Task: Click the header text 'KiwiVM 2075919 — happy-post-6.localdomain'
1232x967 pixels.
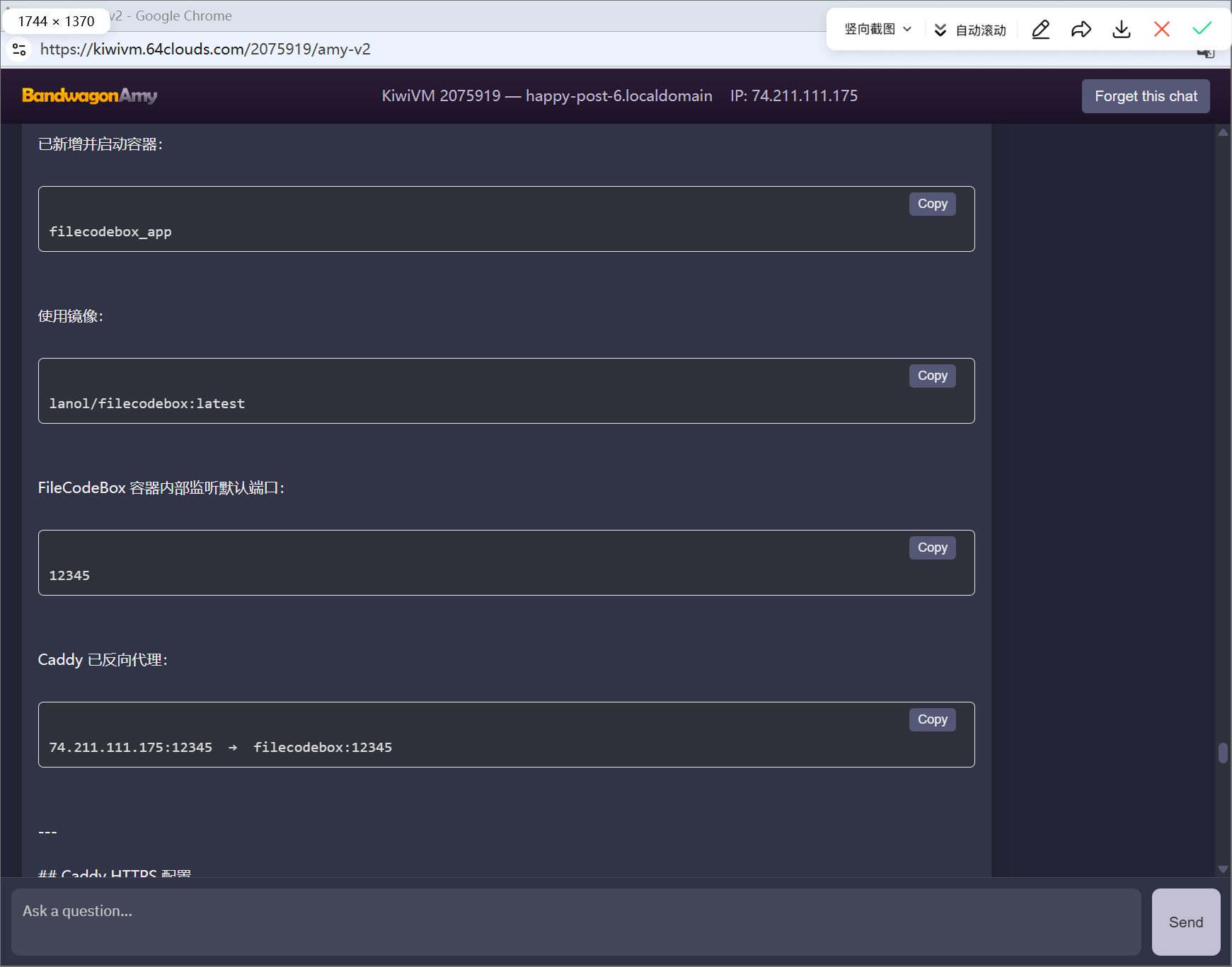Action: click(x=547, y=95)
